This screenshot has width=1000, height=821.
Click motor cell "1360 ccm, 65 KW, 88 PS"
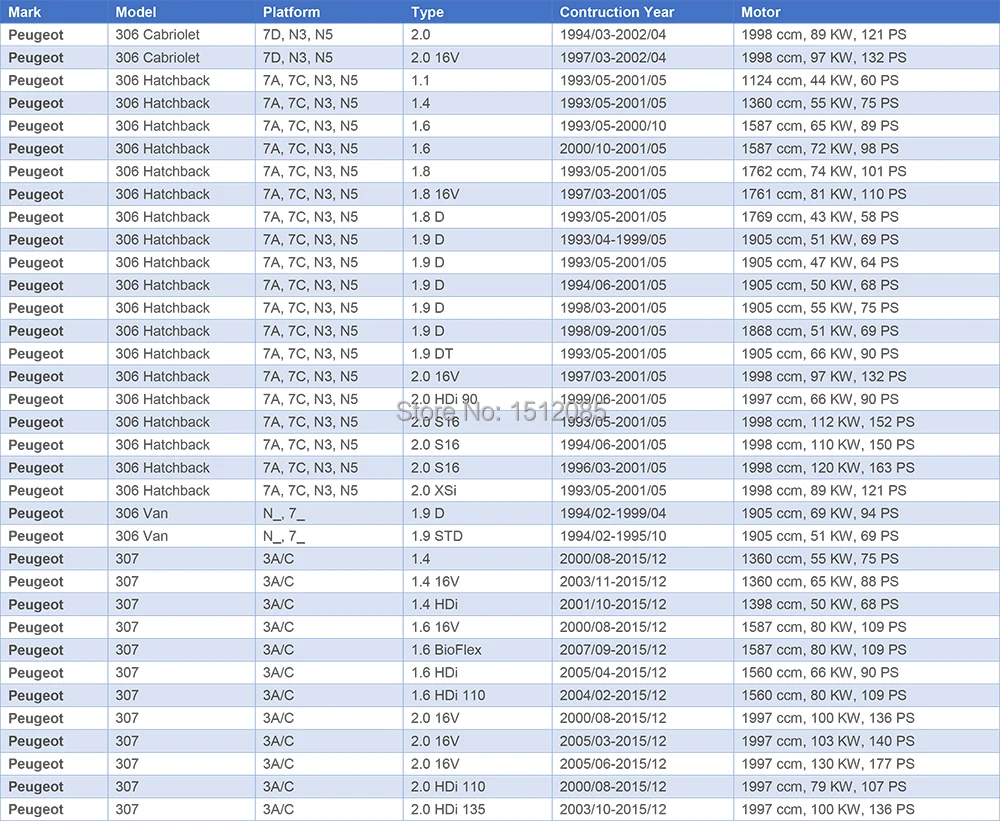[867, 582]
